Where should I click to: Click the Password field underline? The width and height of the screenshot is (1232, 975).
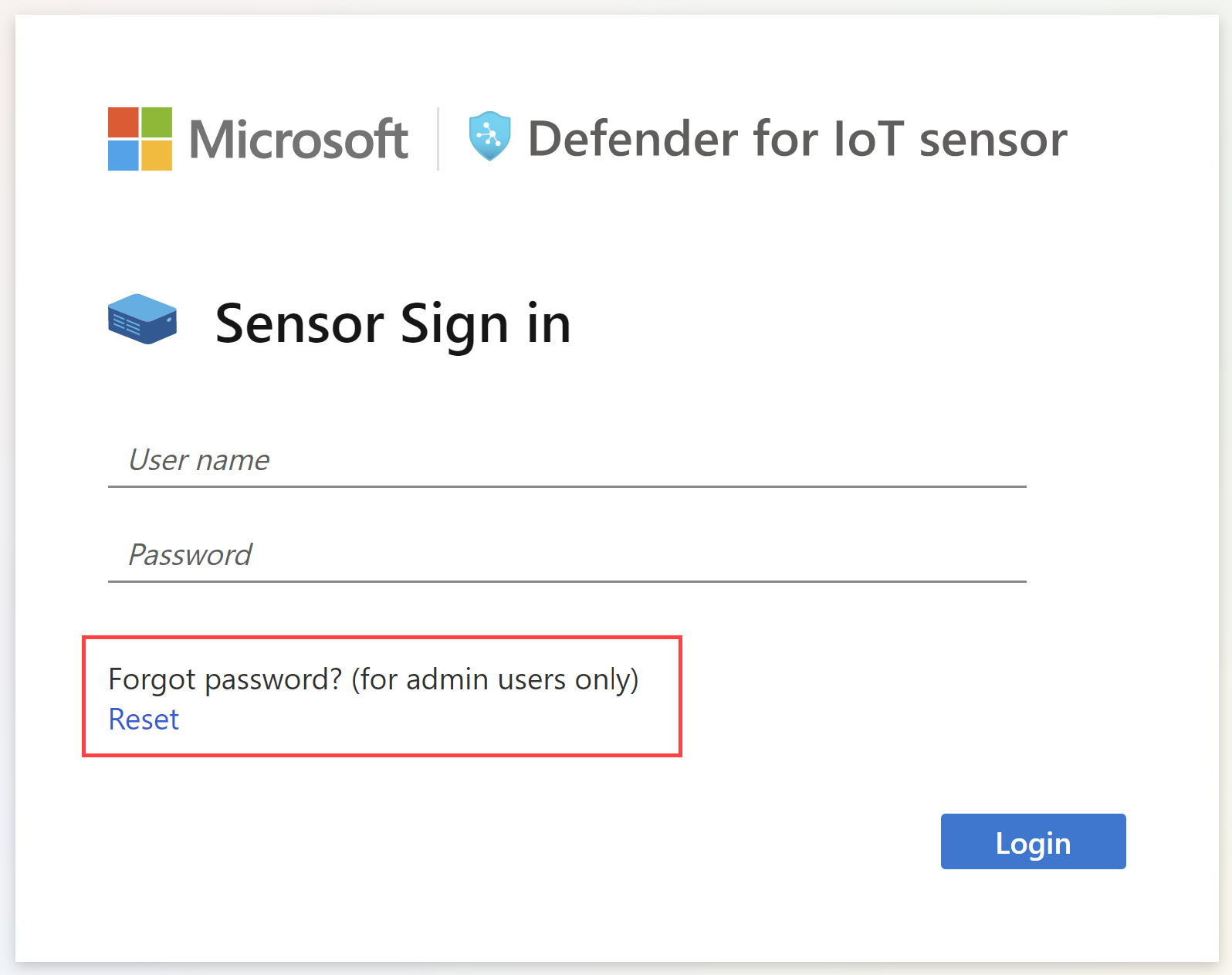click(x=567, y=581)
